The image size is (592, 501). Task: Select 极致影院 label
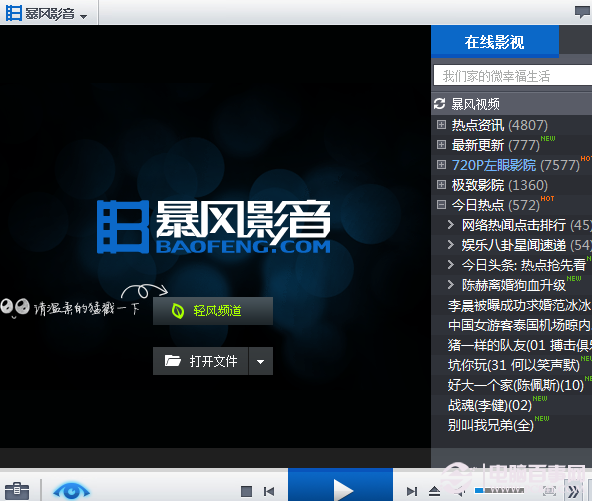(478, 185)
